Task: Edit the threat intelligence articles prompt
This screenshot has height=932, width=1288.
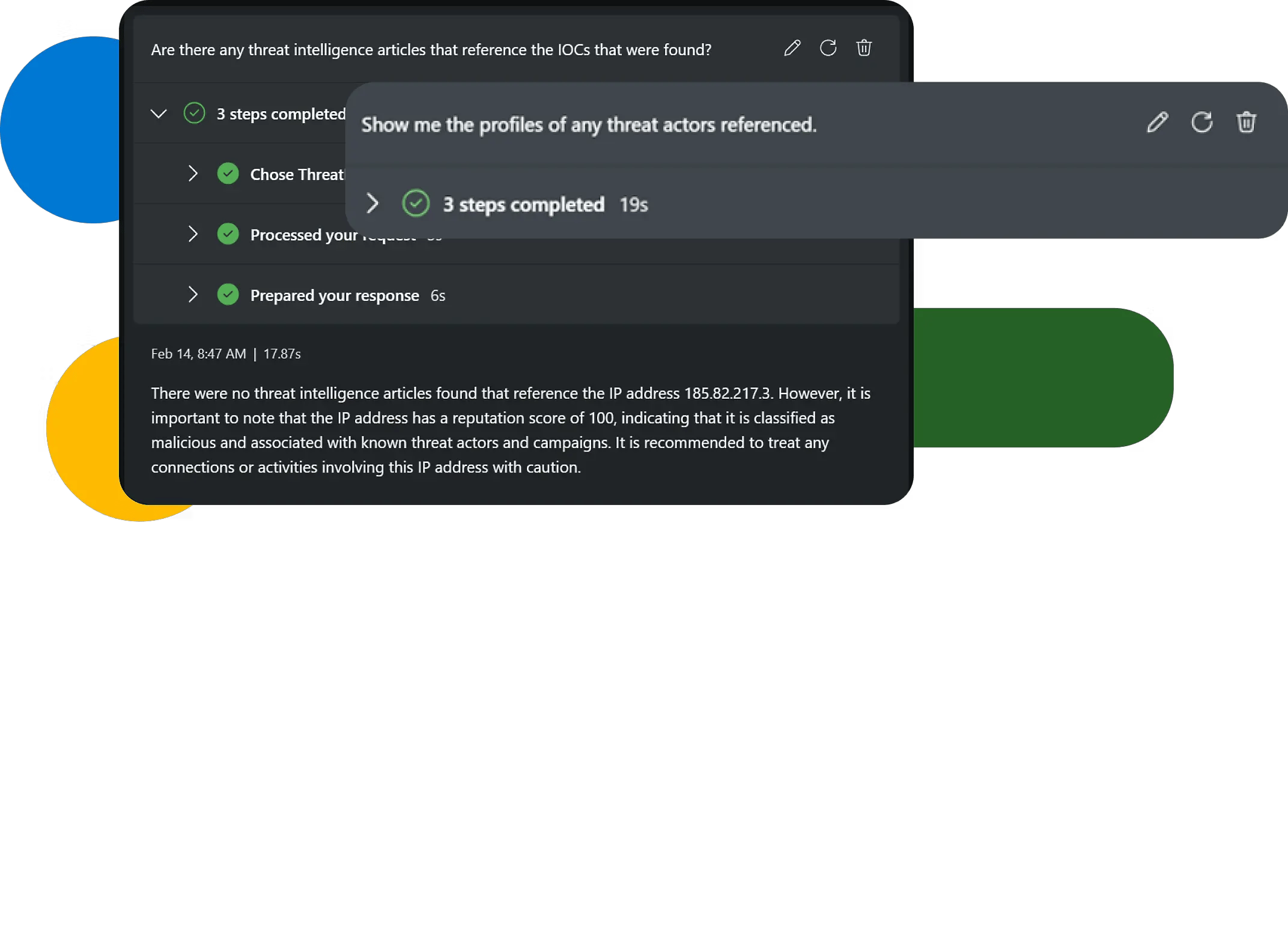Action: click(792, 48)
